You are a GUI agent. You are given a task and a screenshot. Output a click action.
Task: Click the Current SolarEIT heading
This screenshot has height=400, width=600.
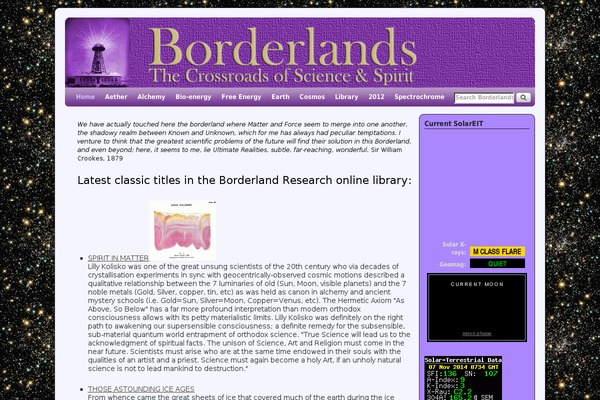453,124
